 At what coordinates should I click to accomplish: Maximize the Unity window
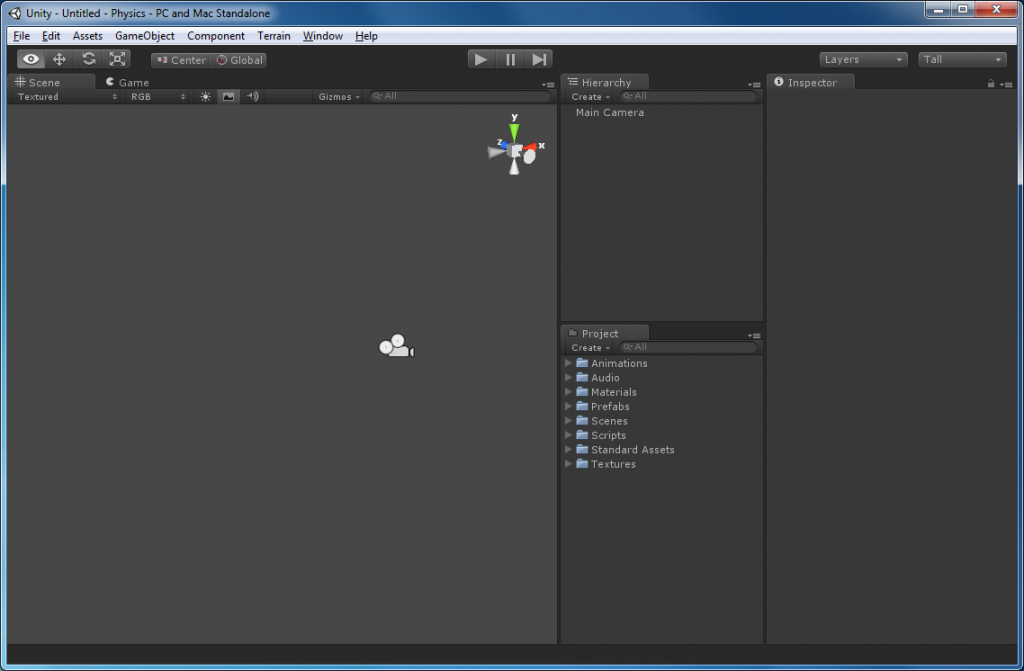pos(963,9)
